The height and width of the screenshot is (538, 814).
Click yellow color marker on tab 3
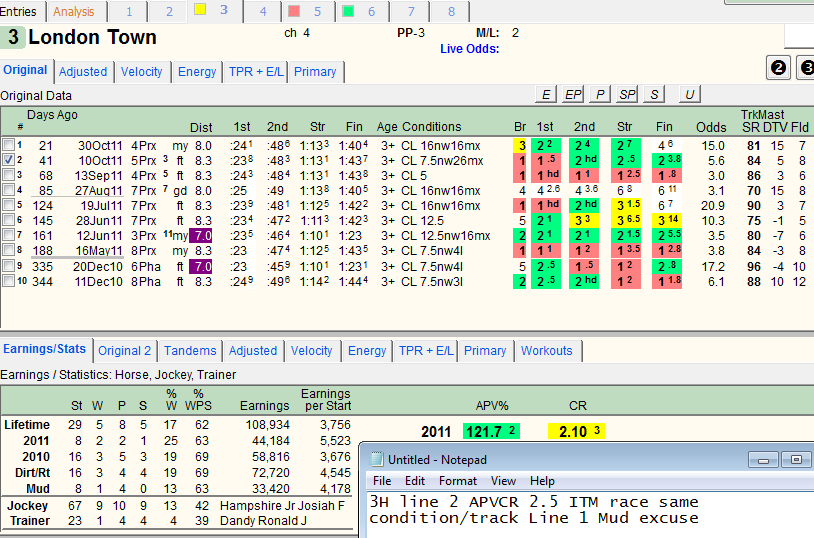(200, 9)
